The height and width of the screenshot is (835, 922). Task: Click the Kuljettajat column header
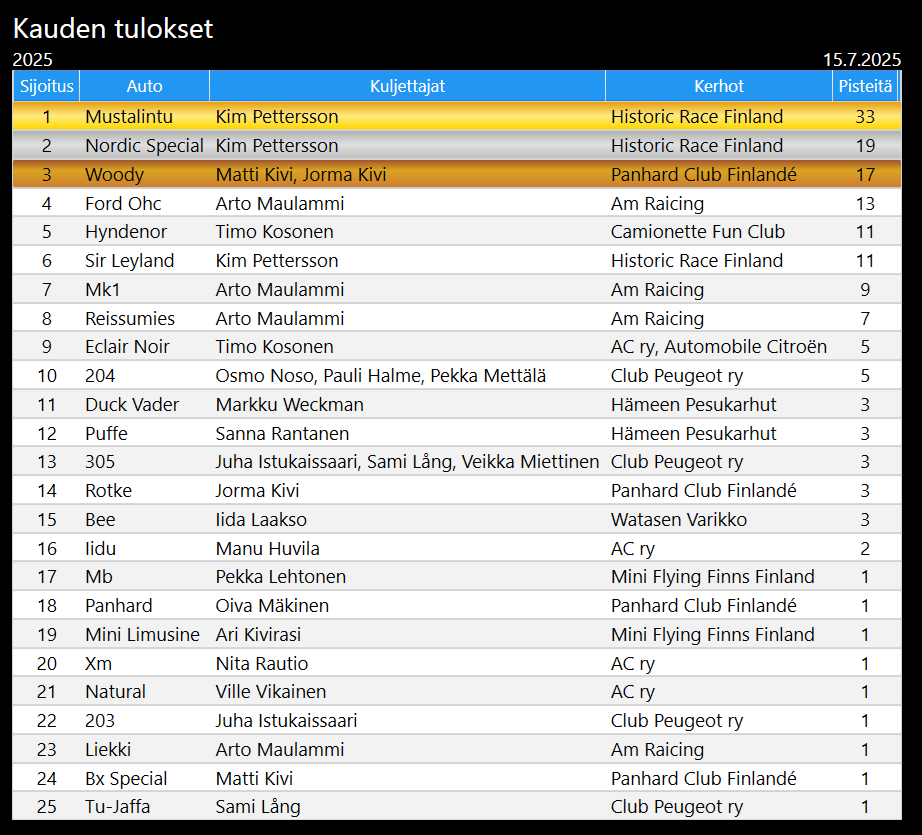(407, 86)
